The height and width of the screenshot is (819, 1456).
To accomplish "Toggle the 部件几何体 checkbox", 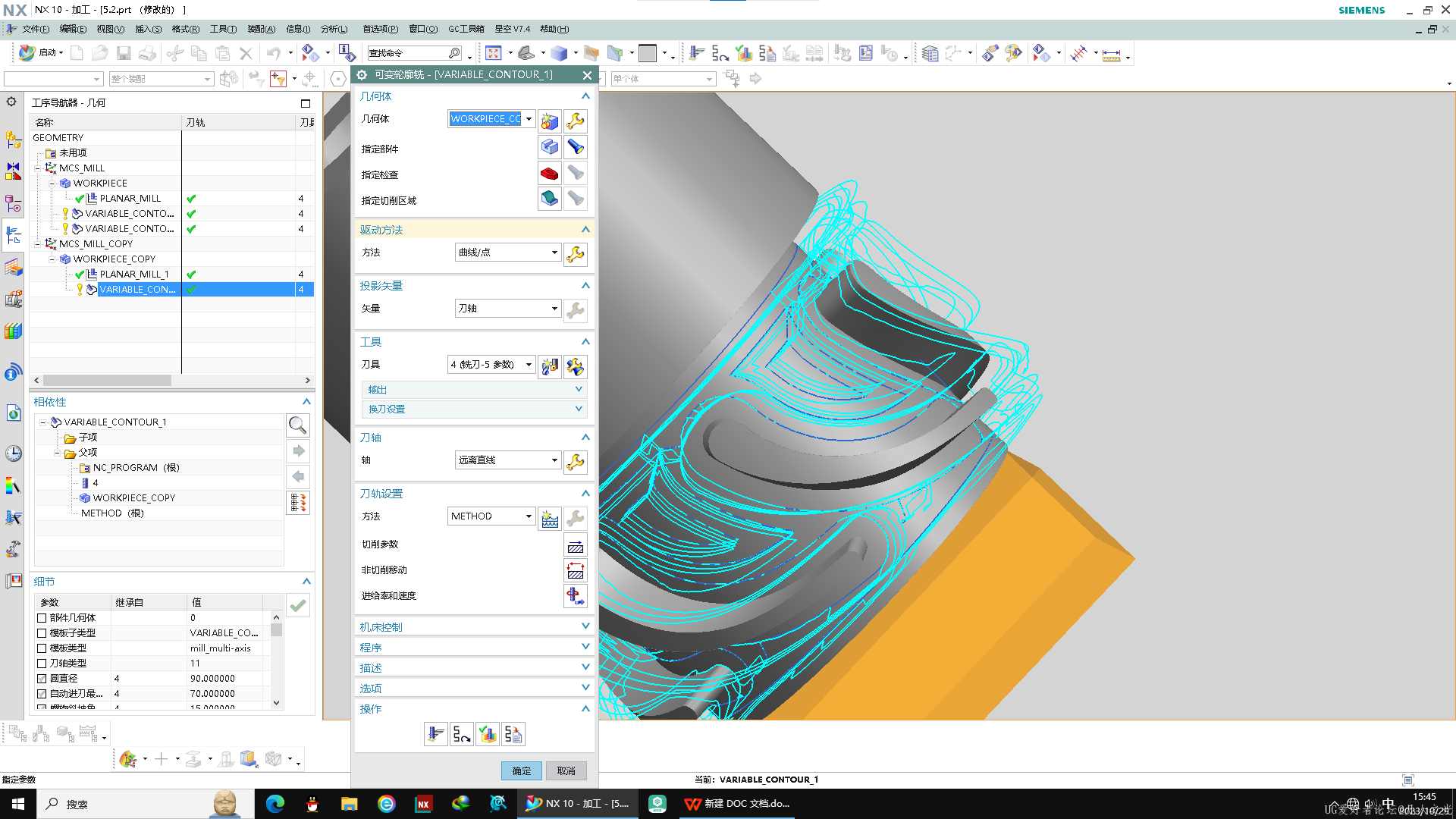I will 42,618.
